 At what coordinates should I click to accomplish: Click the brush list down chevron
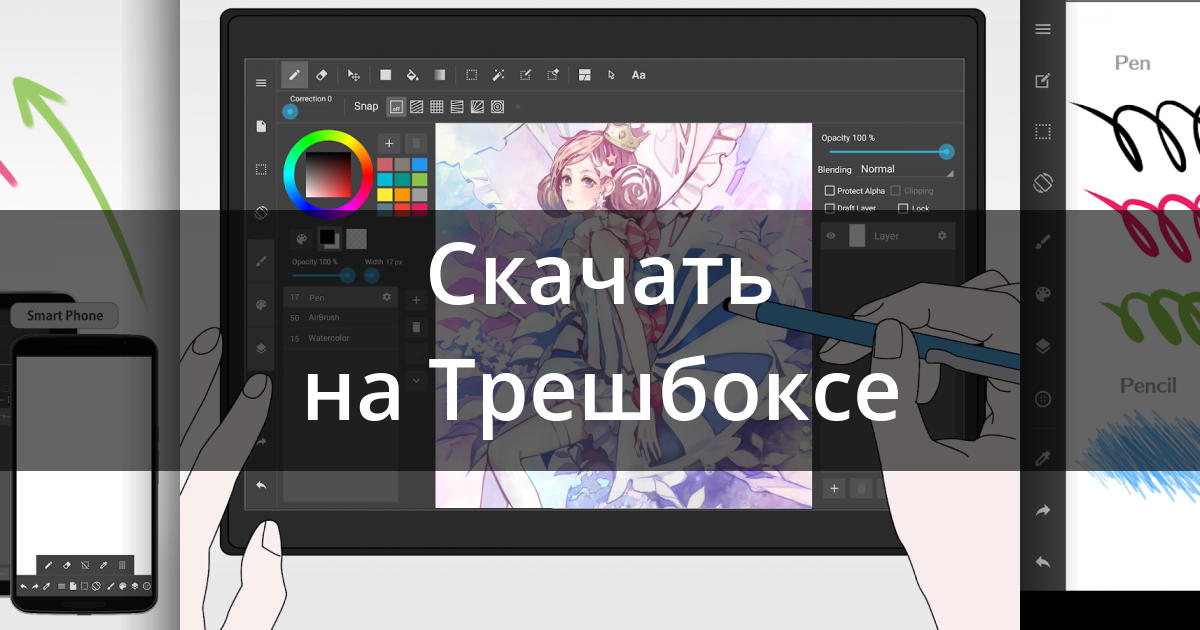click(x=416, y=380)
